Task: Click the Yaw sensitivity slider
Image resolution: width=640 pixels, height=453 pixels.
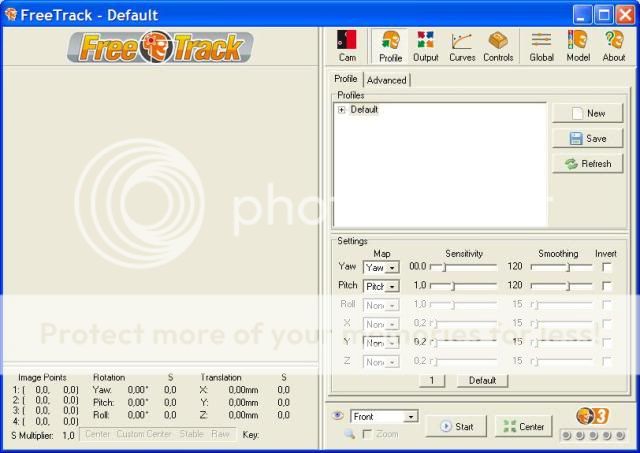Action: pyautogui.click(x=463, y=267)
